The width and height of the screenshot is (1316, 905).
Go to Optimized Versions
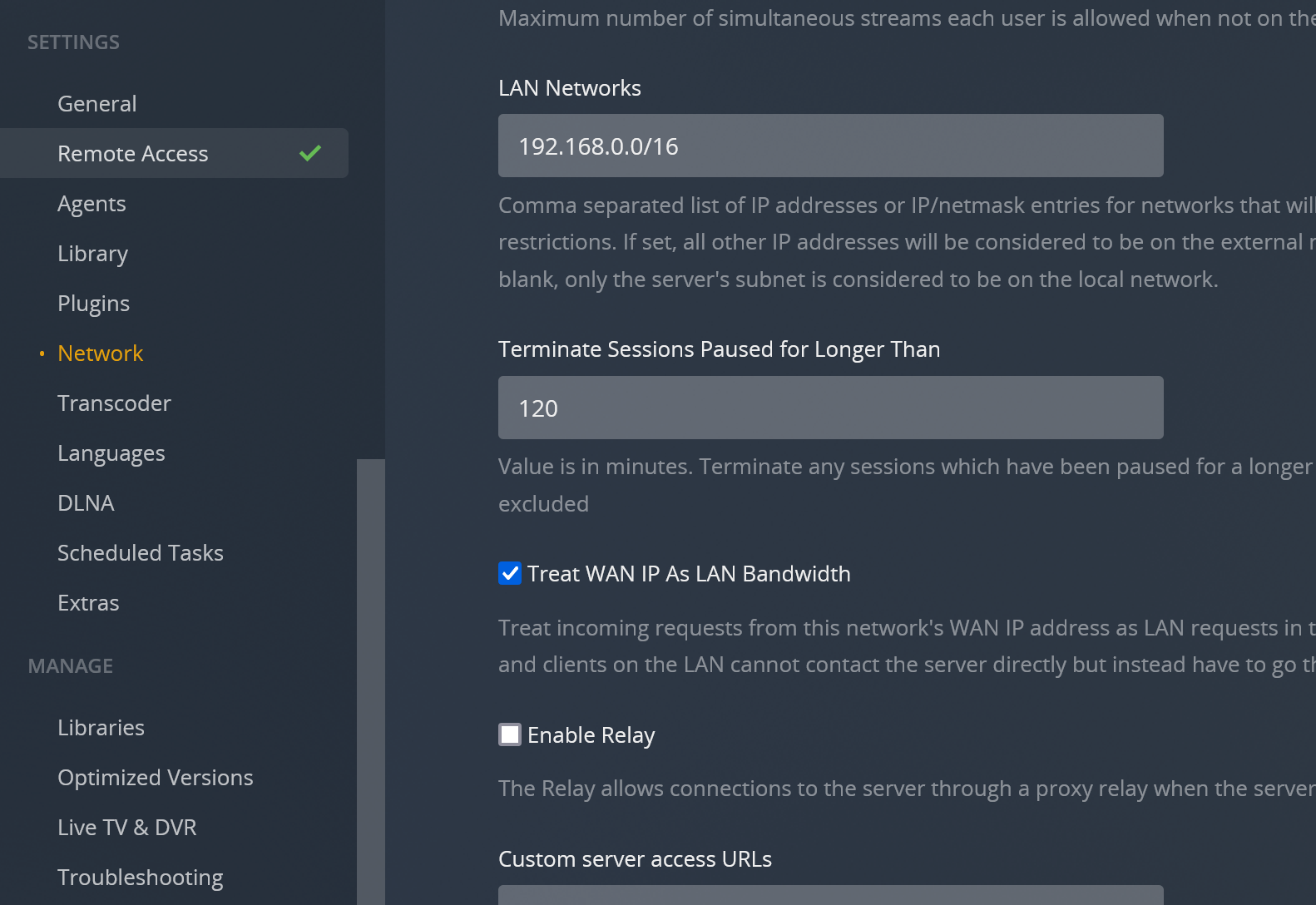tap(155, 778)
